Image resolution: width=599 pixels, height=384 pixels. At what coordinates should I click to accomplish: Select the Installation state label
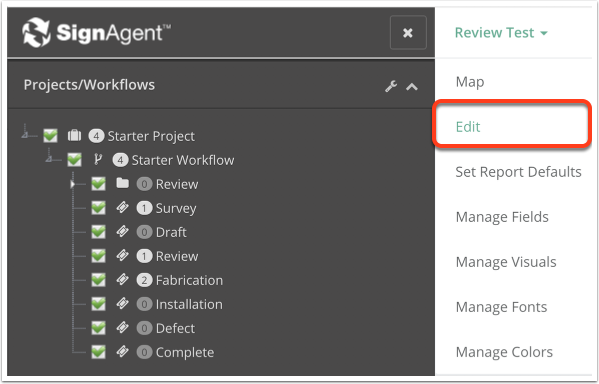point(189,305)
